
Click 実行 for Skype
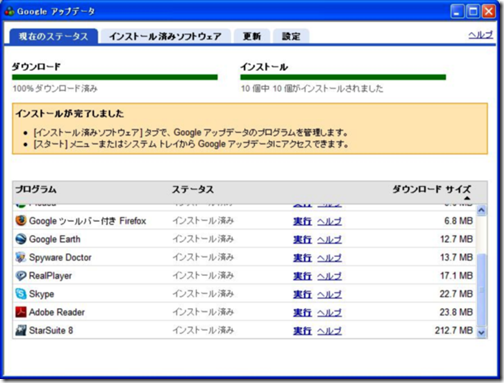pos(302,294)
